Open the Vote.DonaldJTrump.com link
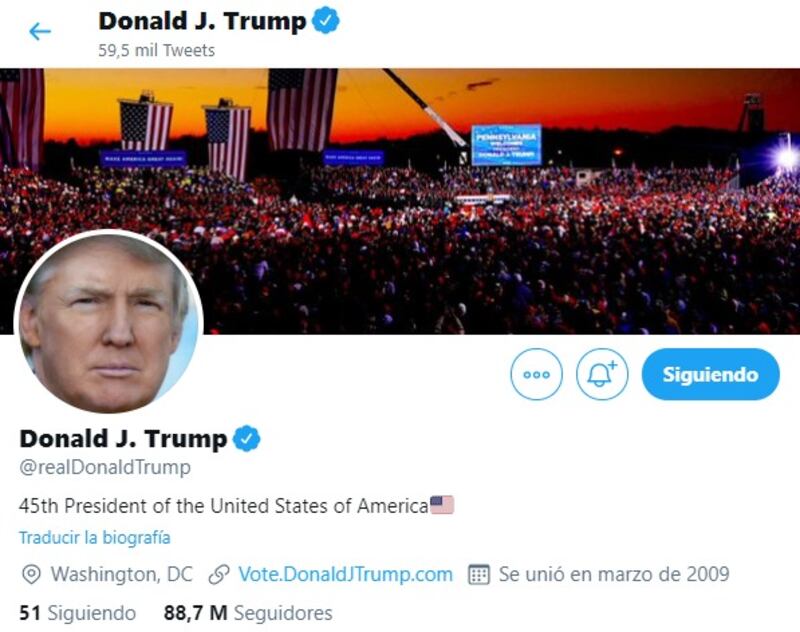 click(345, 574)
